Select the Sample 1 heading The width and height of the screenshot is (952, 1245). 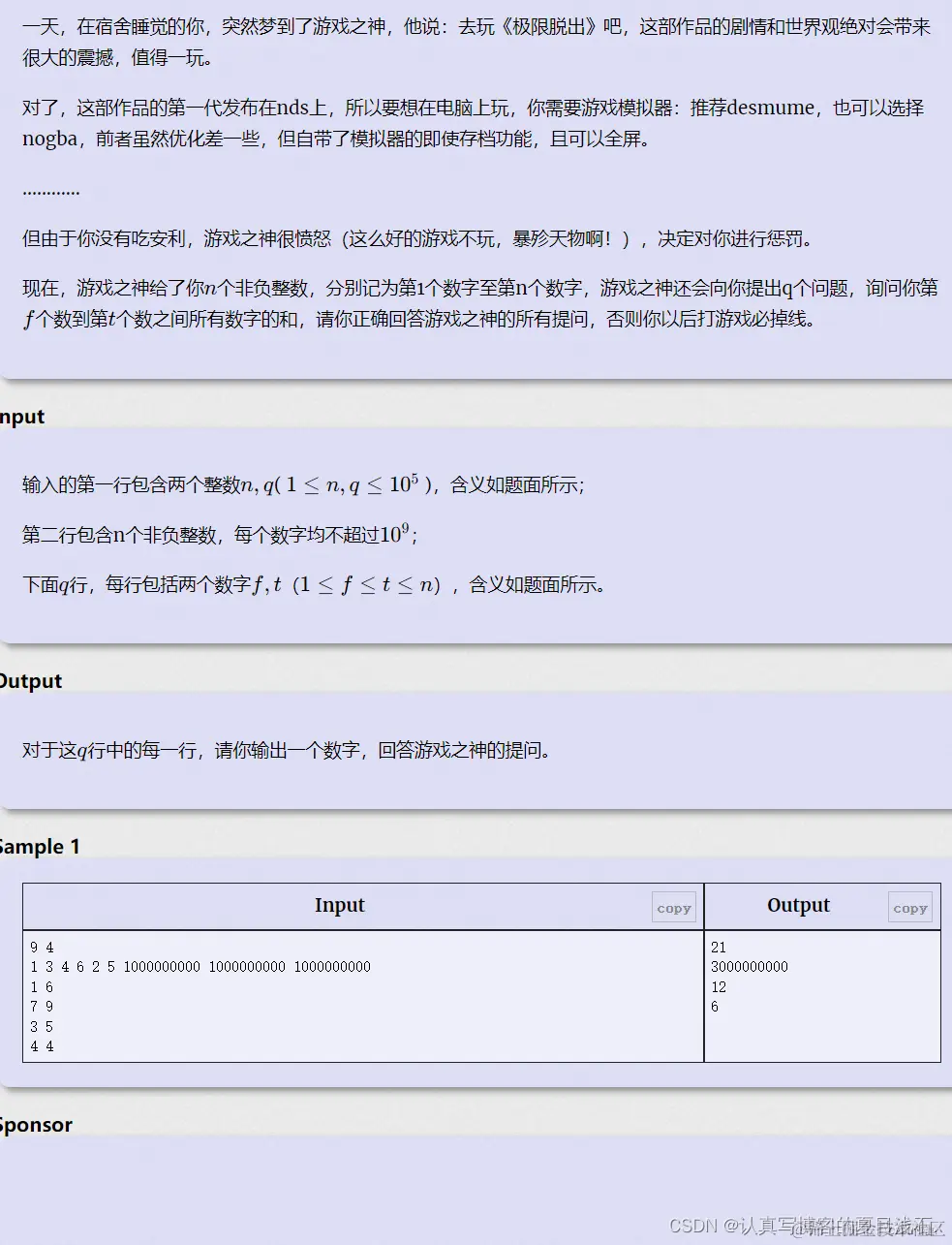point(41,846)
